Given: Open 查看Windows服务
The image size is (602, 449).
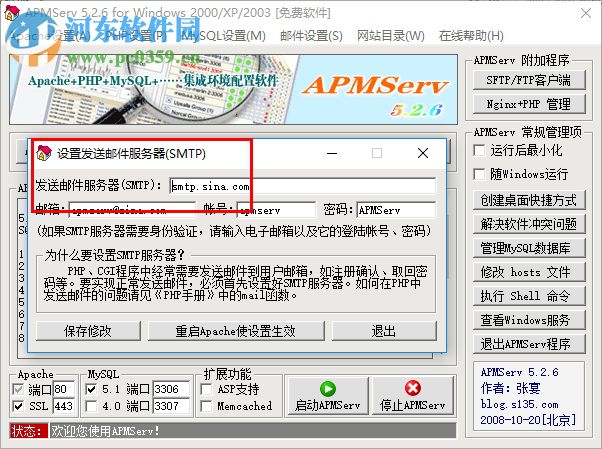Looking at the screenshot, I should (x=529, y=320).
